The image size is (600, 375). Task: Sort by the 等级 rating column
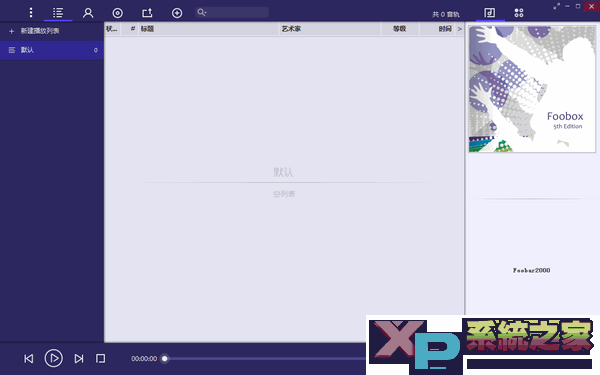click(399, 29)
